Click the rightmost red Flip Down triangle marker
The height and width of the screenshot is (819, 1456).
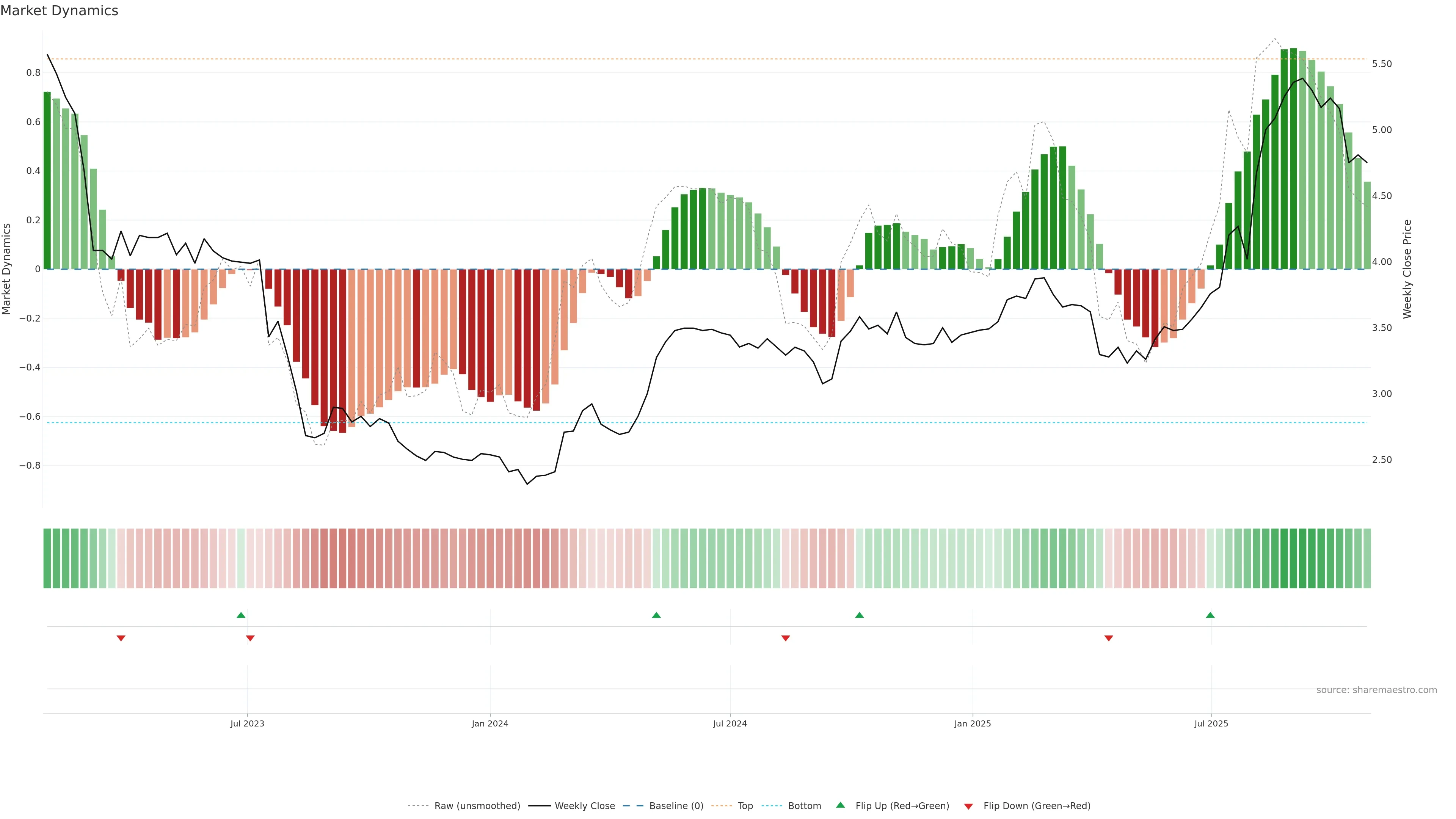(x=1108, y=638)
